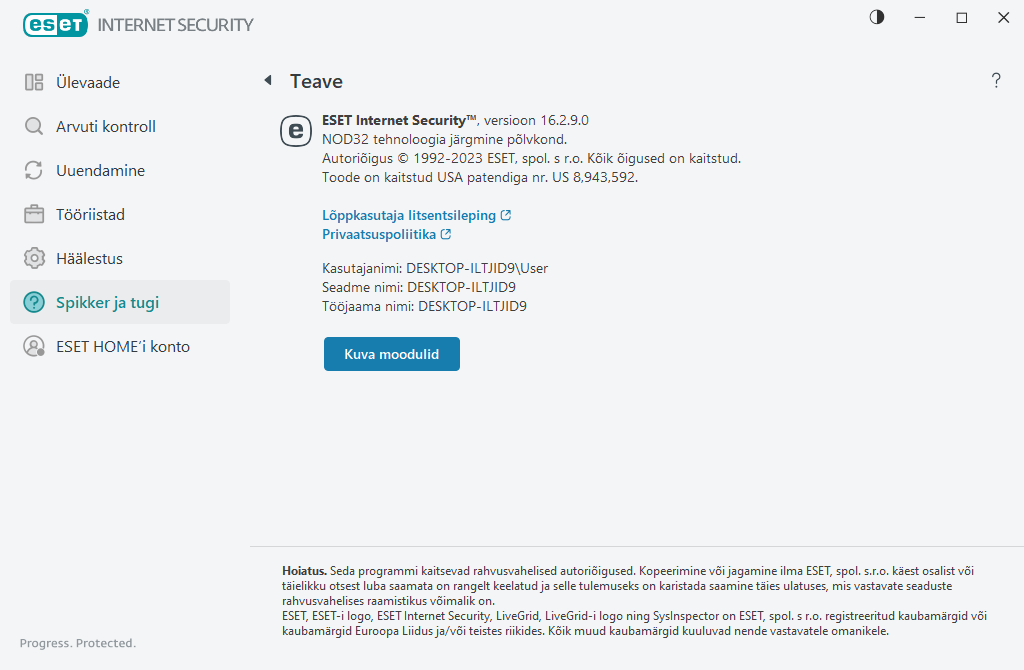
Task: Click the Häälestus gear icon
Action: tap(34, 259)
